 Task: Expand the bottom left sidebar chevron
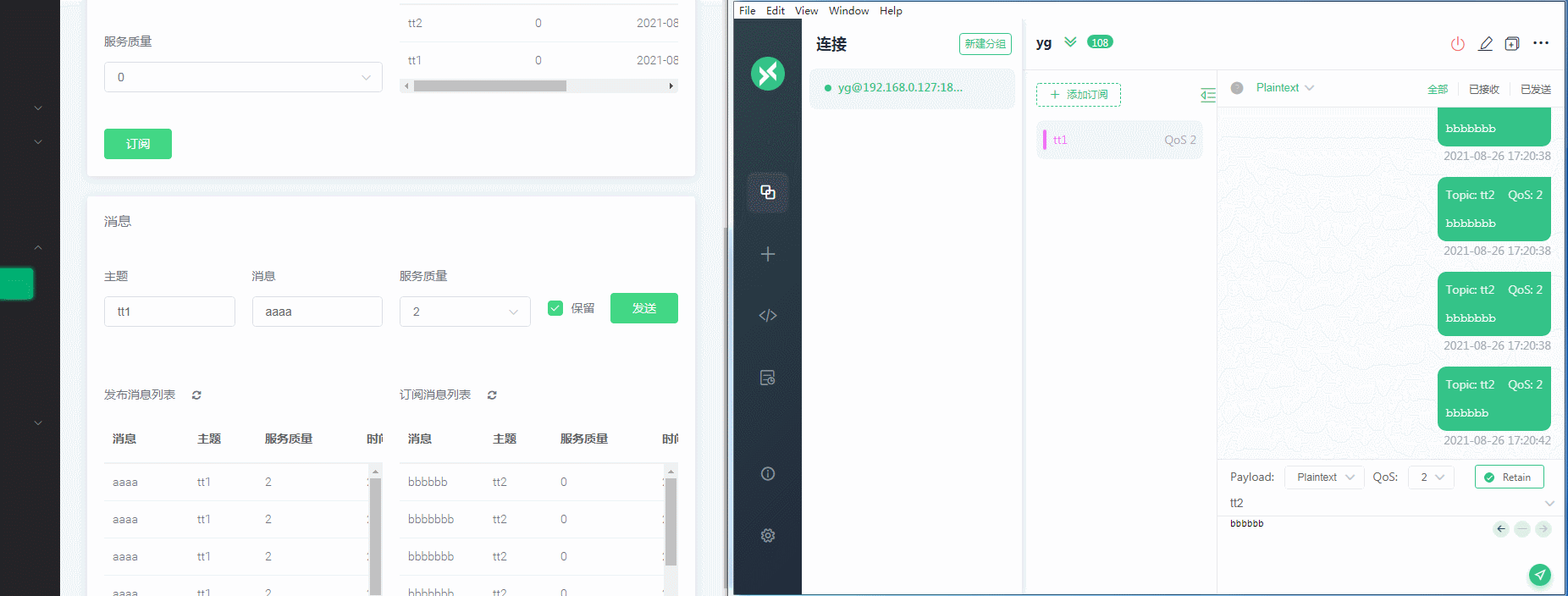tap(38, 422)
